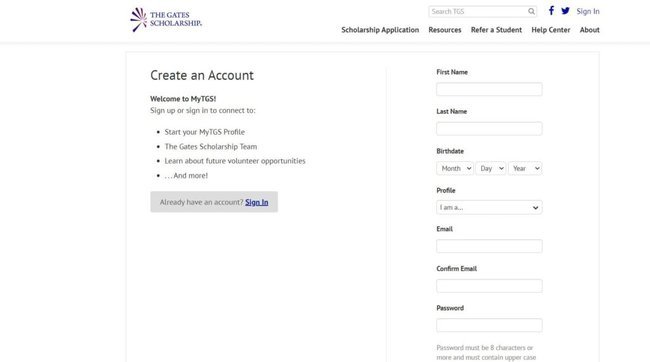This screenshot has width=650, height=362.
Task: Click the "Create an Account" heading
Action: pyautogui.click(x=202, y=75)
